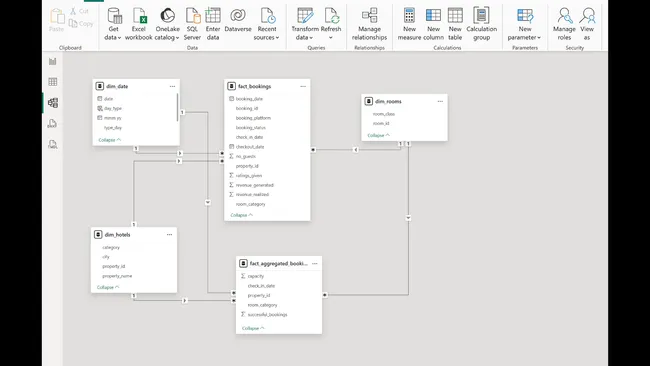The width and height of the screenshot is (650, 366).
Task: Collapse the fact_bookings table card
Action: click(241, 215)
